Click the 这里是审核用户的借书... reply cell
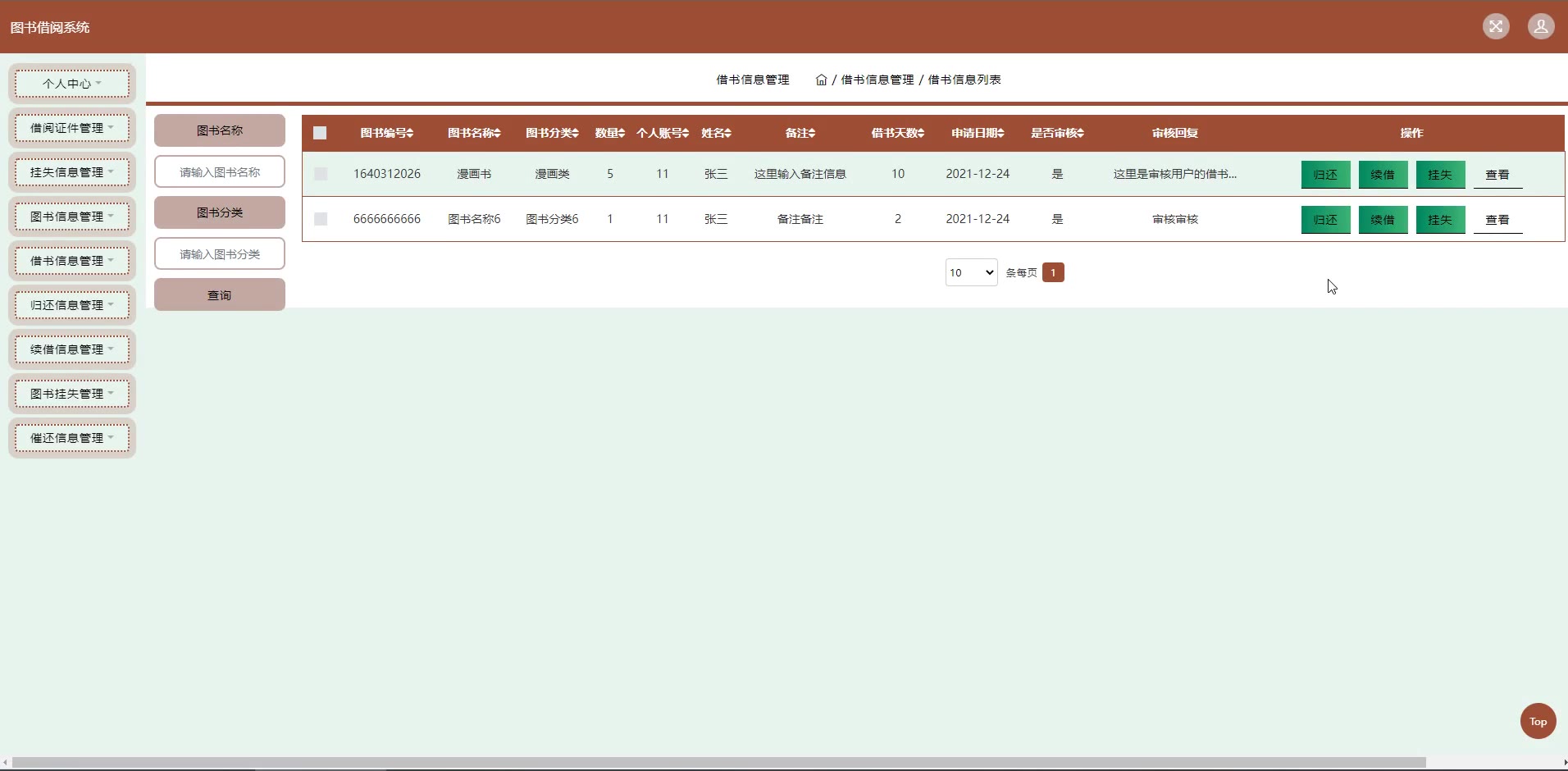 tap(1175, 174)
